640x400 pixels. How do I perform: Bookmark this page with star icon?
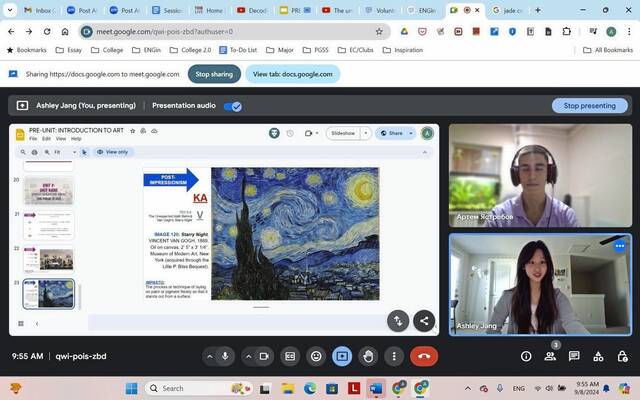tap(379, 31)
